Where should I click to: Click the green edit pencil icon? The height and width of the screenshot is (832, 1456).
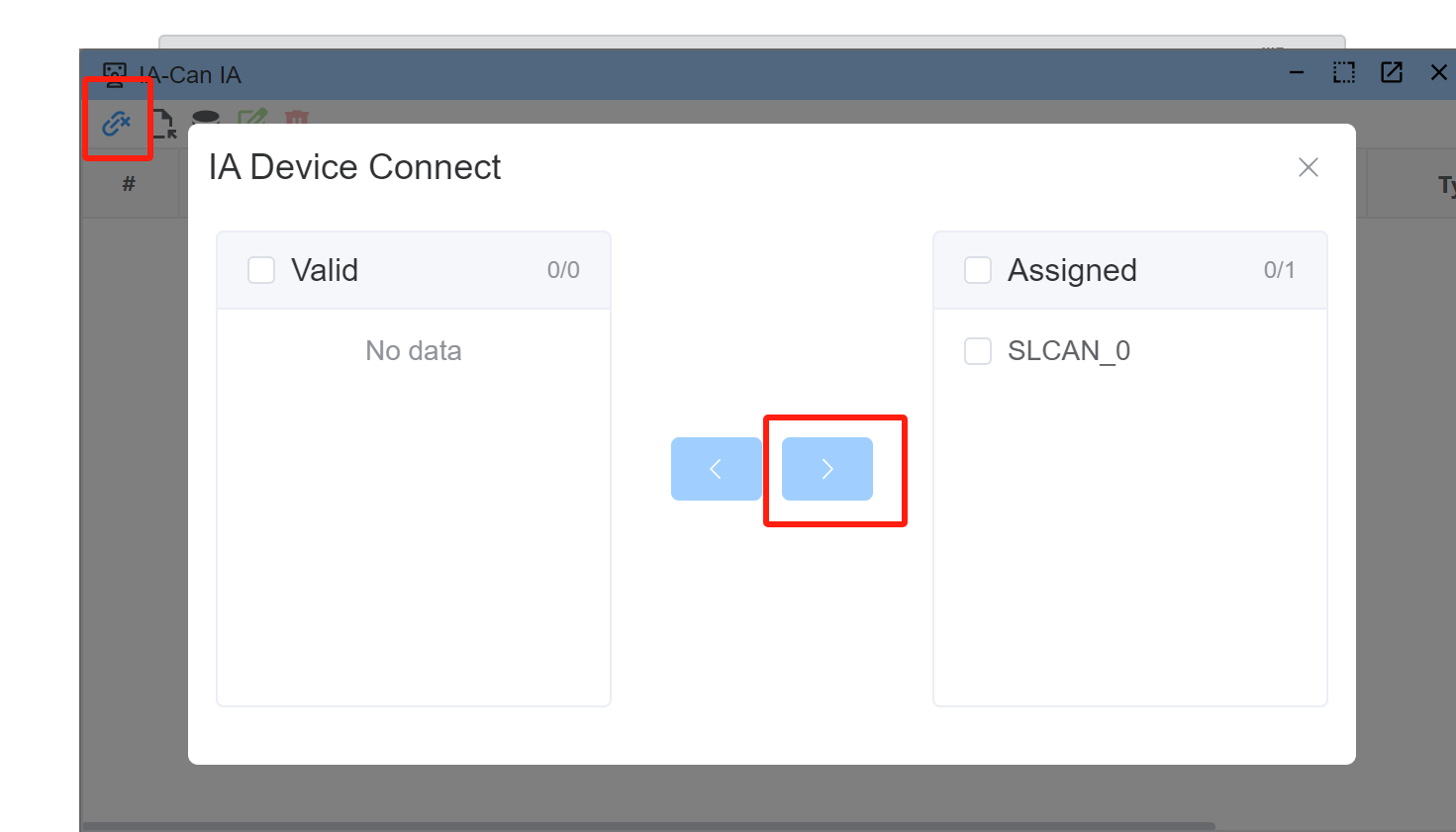252,116
